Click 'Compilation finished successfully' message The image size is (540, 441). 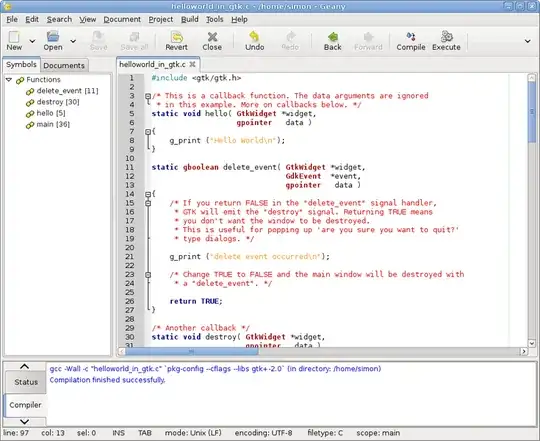pos(107,380)
